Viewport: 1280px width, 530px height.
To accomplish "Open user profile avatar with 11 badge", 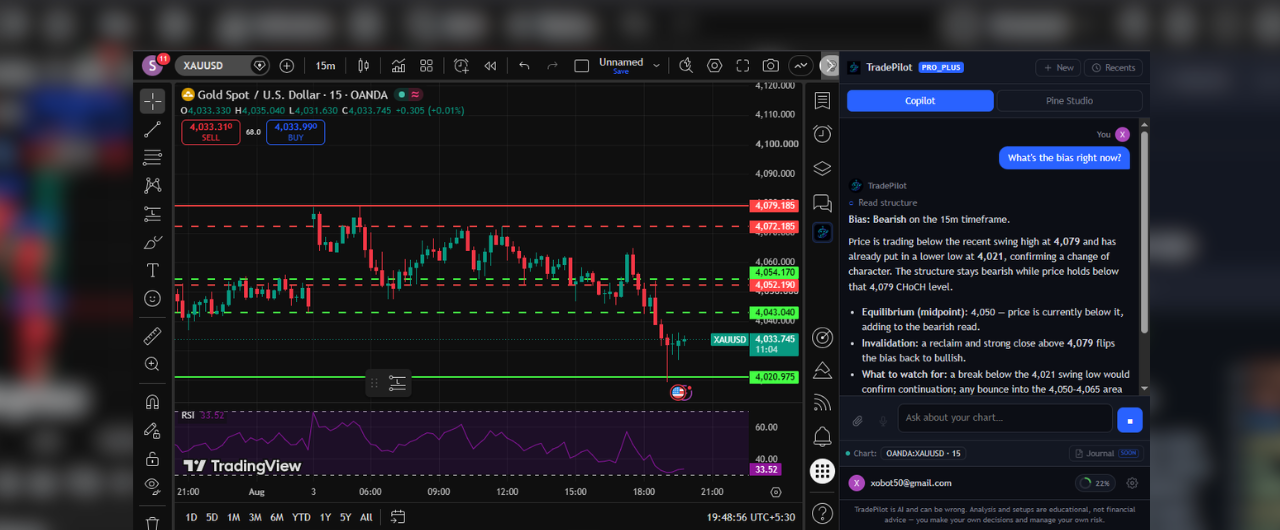I will [153, 65].
